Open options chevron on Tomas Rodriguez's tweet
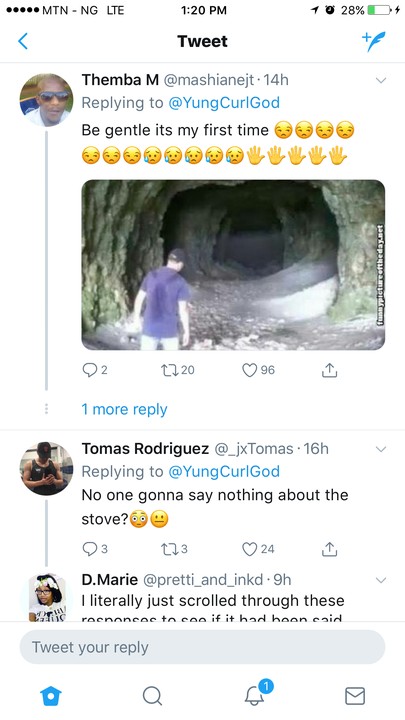 click(x=381, y=449)
